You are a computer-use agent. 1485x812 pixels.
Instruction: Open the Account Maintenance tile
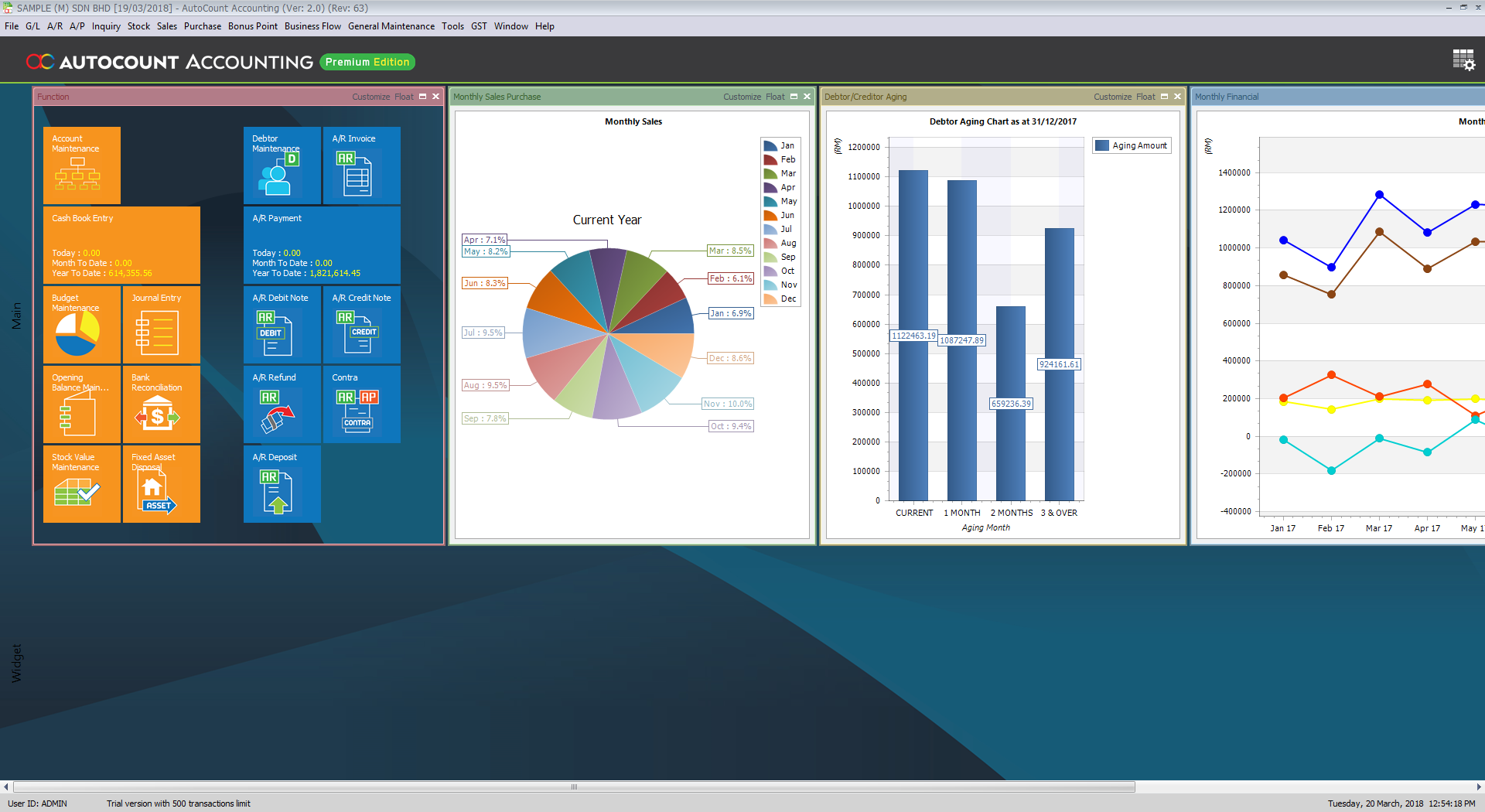tap(81, 165)
